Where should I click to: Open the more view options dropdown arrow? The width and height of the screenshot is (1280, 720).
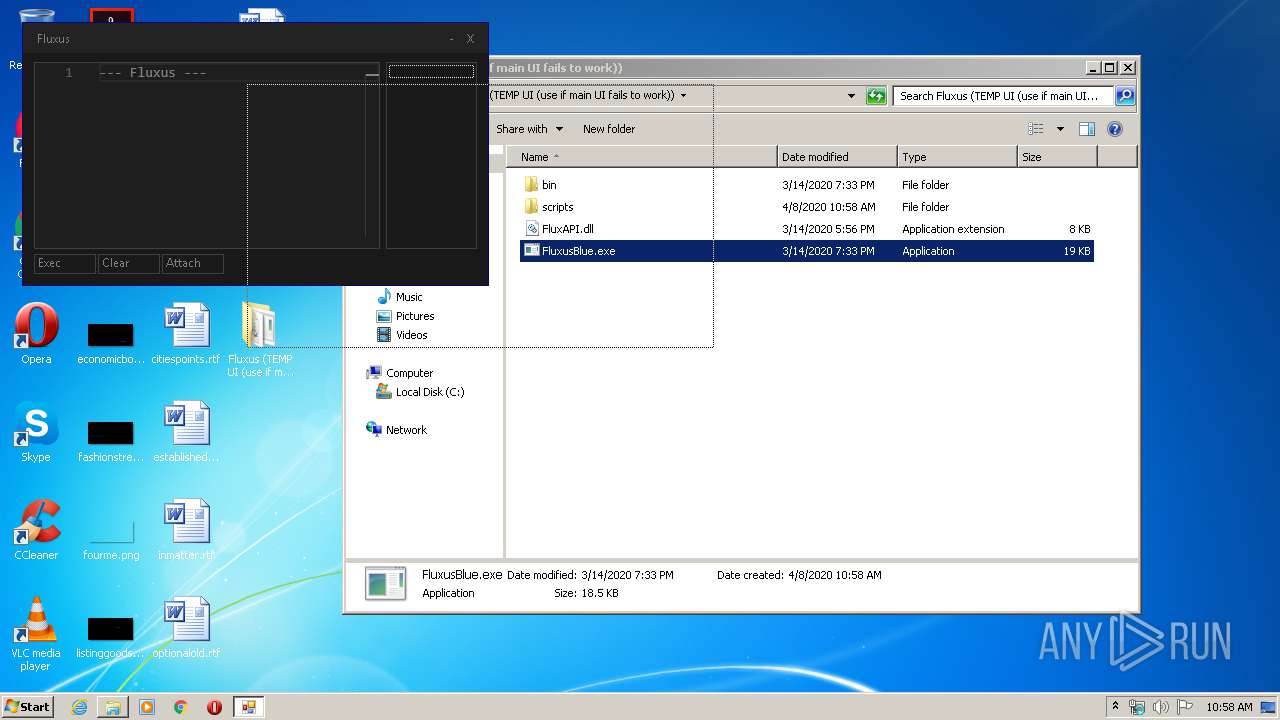(1060, 129)
